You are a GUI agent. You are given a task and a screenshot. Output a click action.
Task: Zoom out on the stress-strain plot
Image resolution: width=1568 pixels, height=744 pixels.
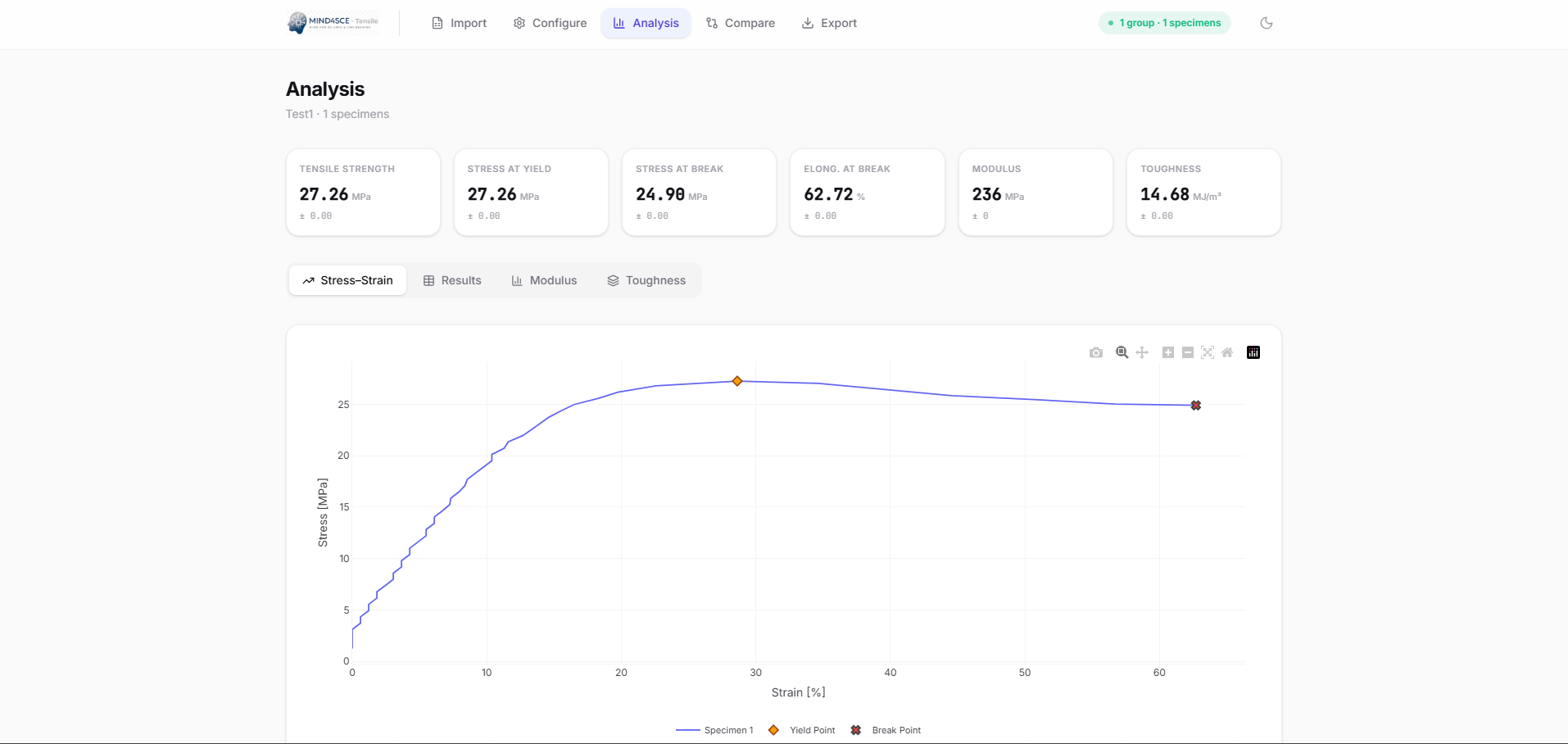click(x=1187, y=352)
